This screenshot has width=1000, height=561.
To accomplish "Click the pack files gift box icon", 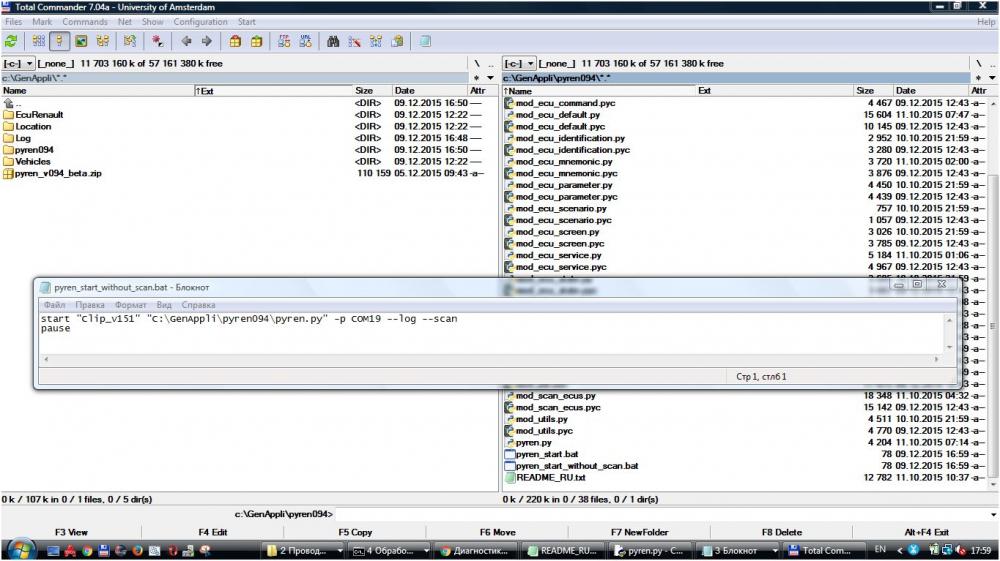I will pyautogui.click(x=235, y=41).
